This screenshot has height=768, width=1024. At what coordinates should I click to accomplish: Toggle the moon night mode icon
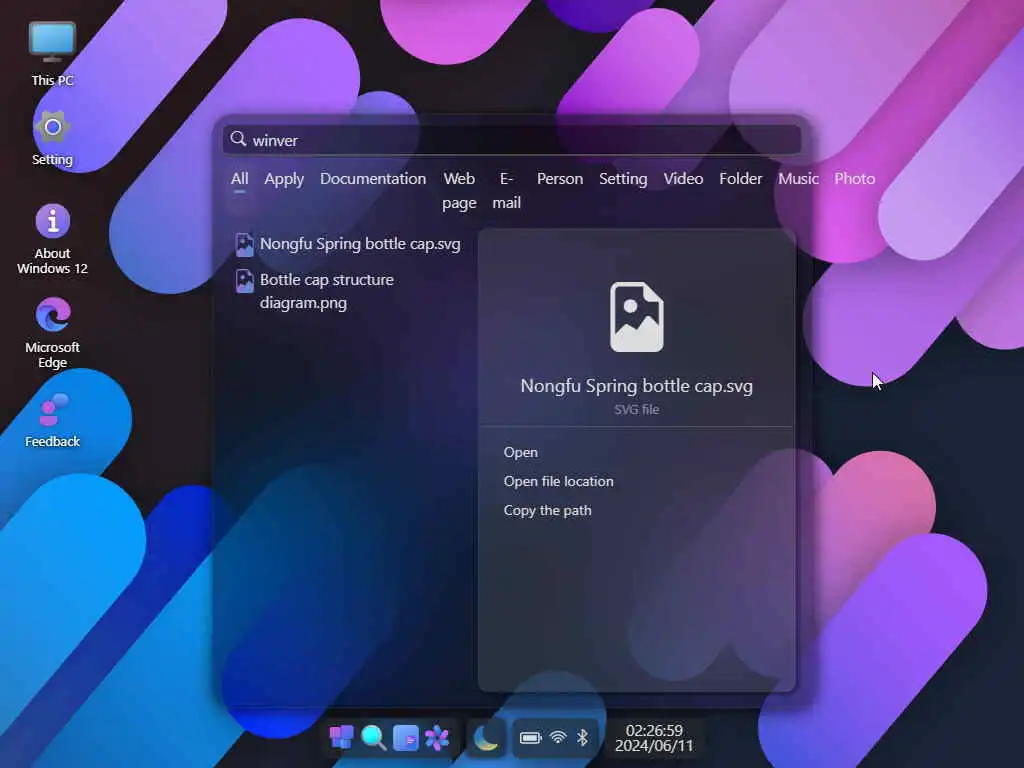pos(485,738)
